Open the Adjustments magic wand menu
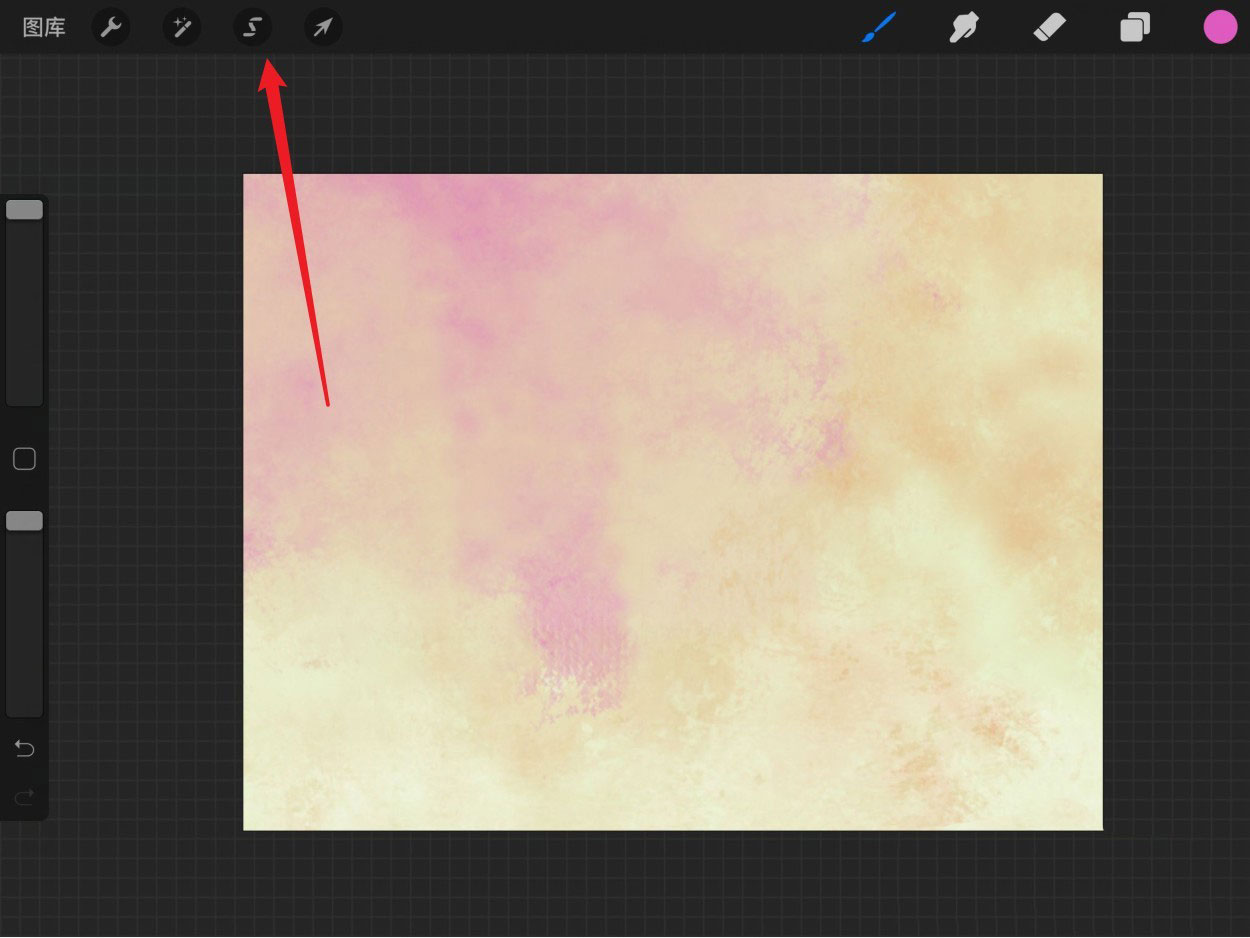The height and width of the screenshot is (938, 1250). 182,28
